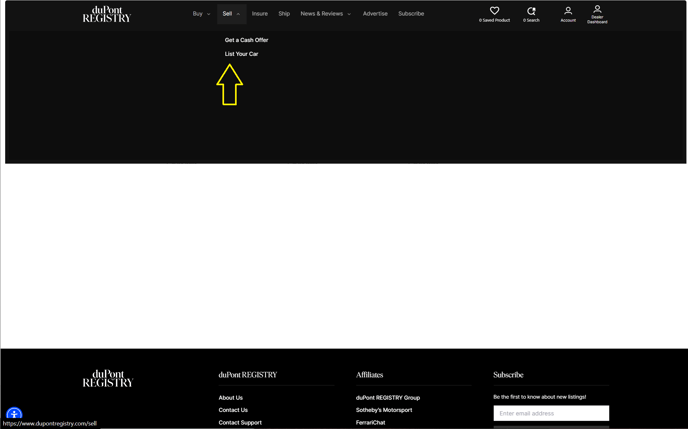Visit duPont REGISTRY Group affiliate link
Screen dimensions: 688x429
tap(388, 398)
